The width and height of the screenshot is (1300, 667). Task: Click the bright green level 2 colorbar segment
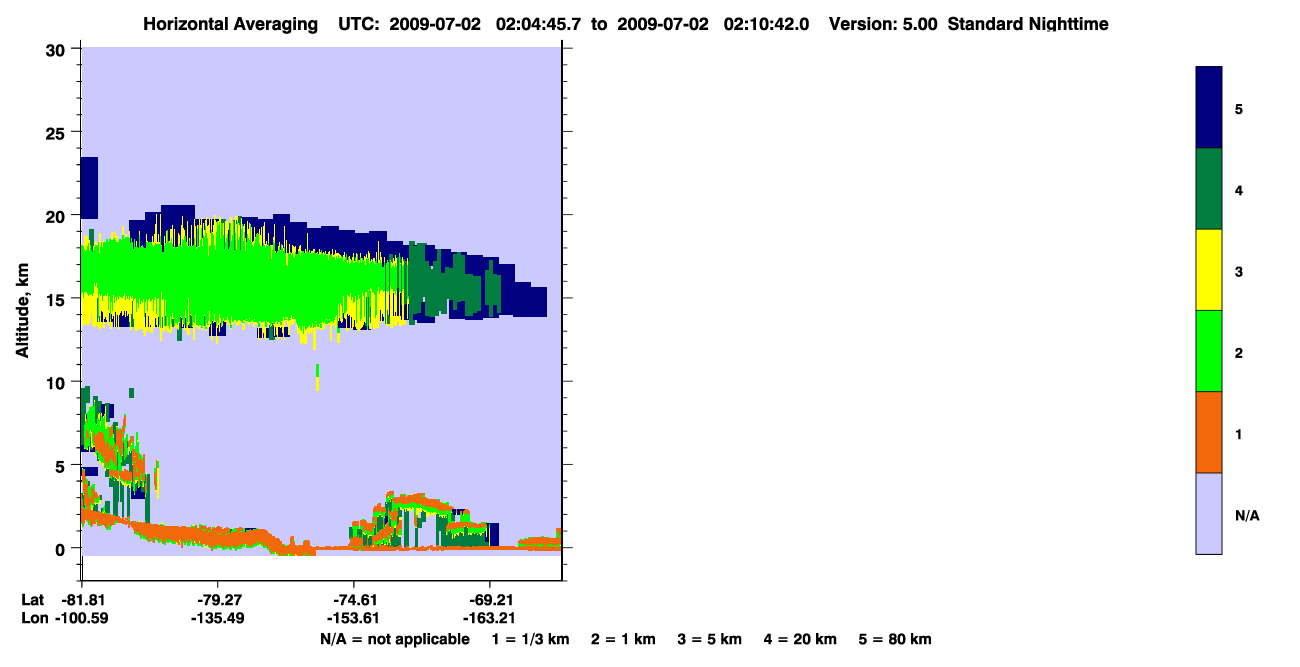click(x=1209, y=351)
